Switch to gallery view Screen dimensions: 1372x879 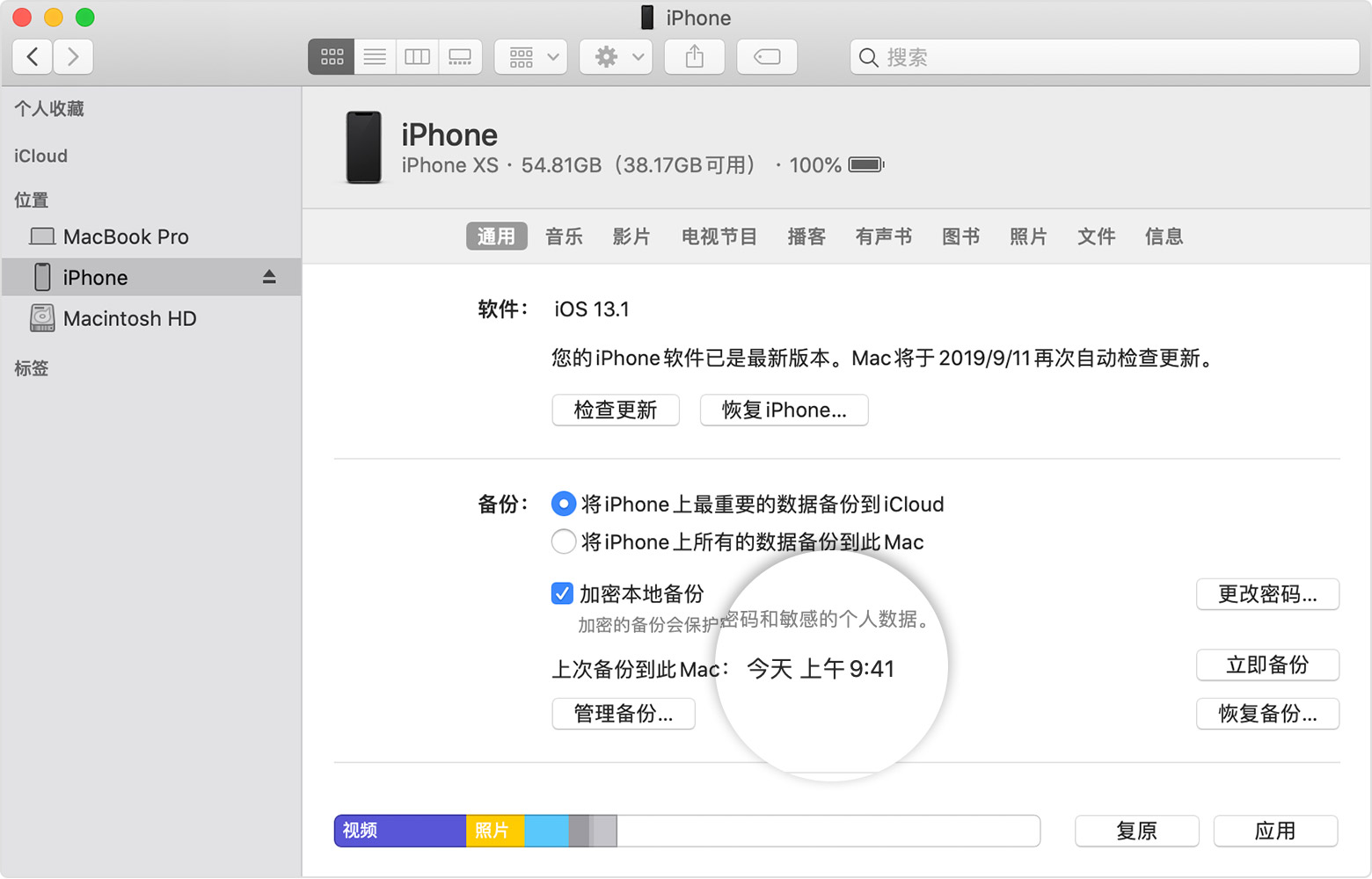coord(460,57)
